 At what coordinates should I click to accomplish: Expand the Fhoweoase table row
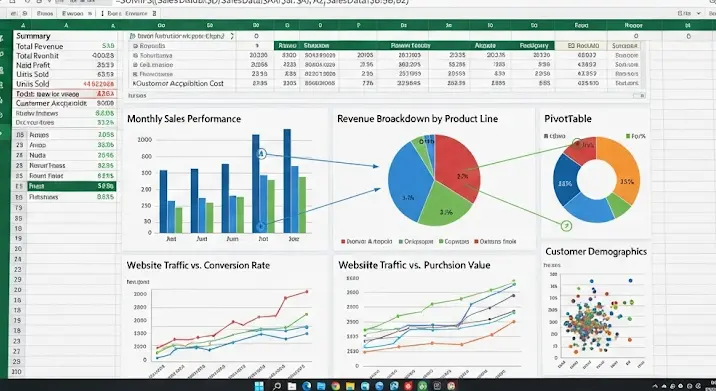(x=135, y=74)
